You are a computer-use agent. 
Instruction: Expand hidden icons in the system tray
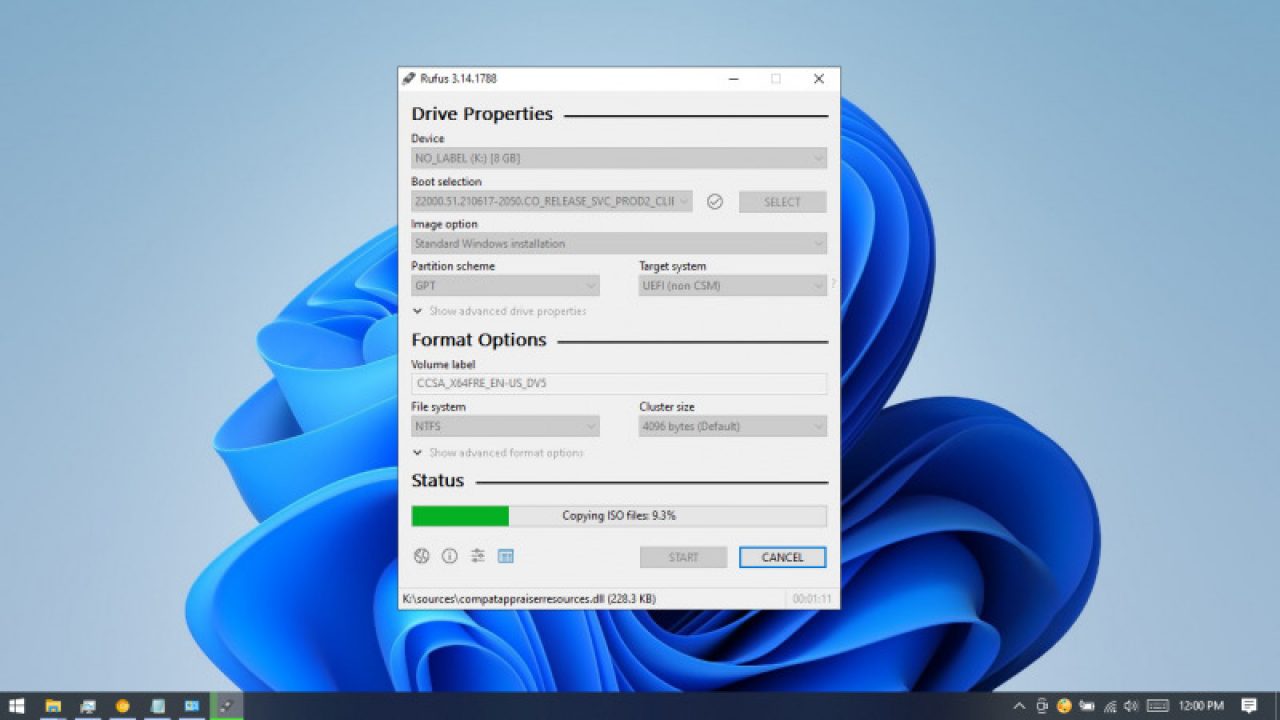1019,707
